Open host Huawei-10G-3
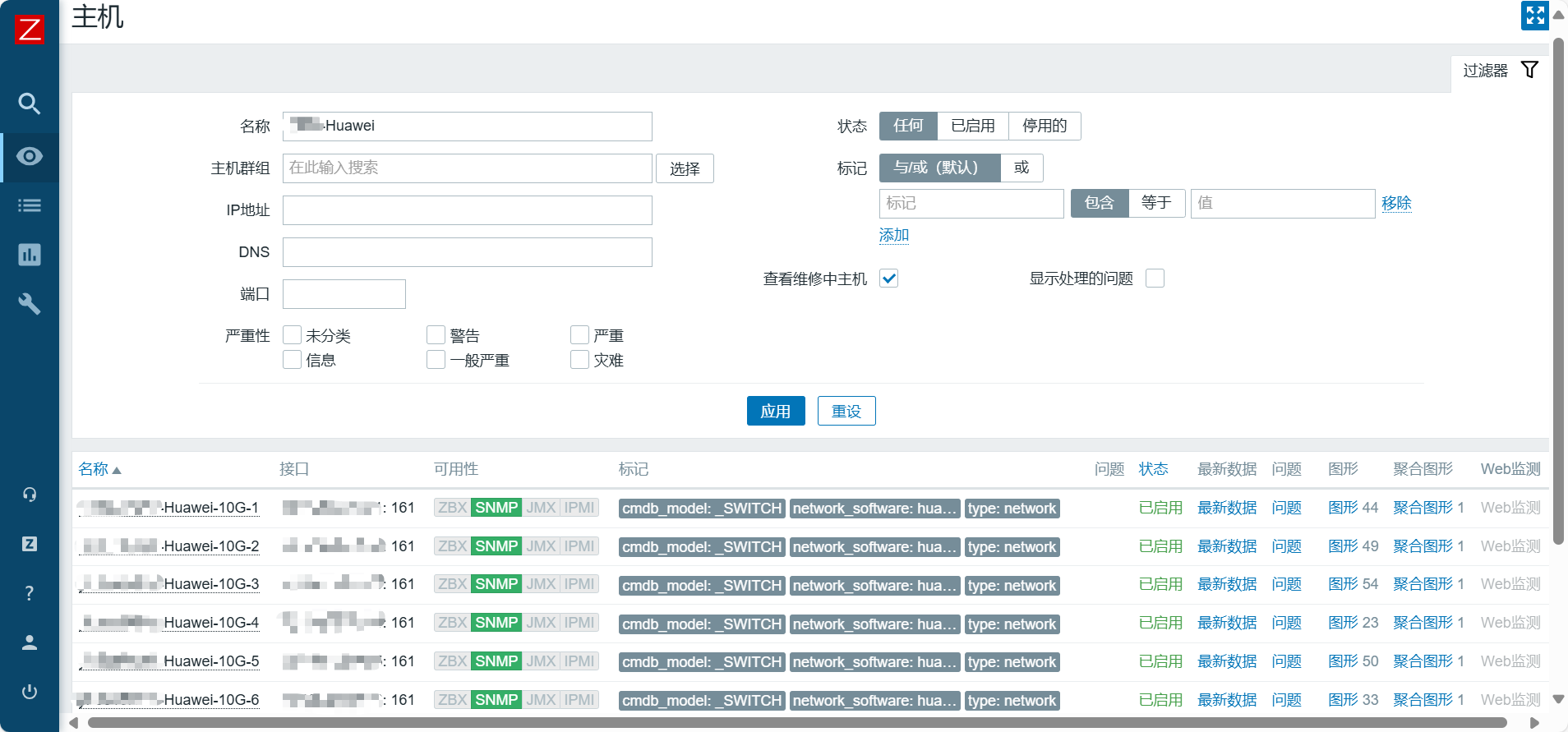The image size is (1568, 732). [x=169, y=584]
